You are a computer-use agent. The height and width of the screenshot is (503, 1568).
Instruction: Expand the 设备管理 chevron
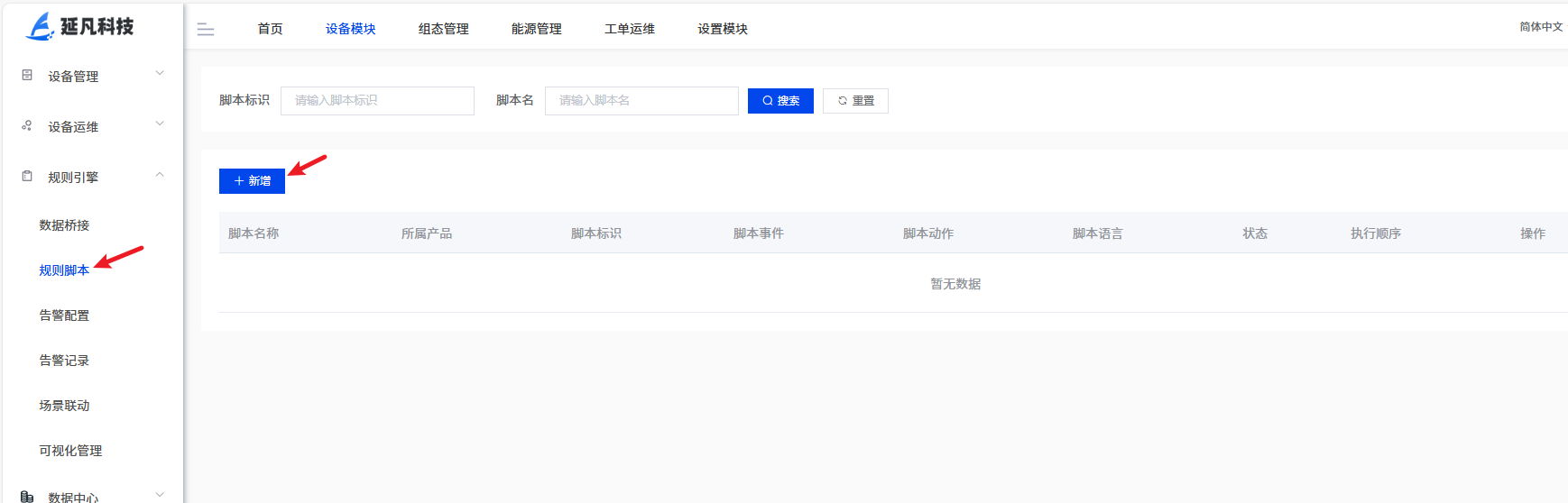pos(160,74)
